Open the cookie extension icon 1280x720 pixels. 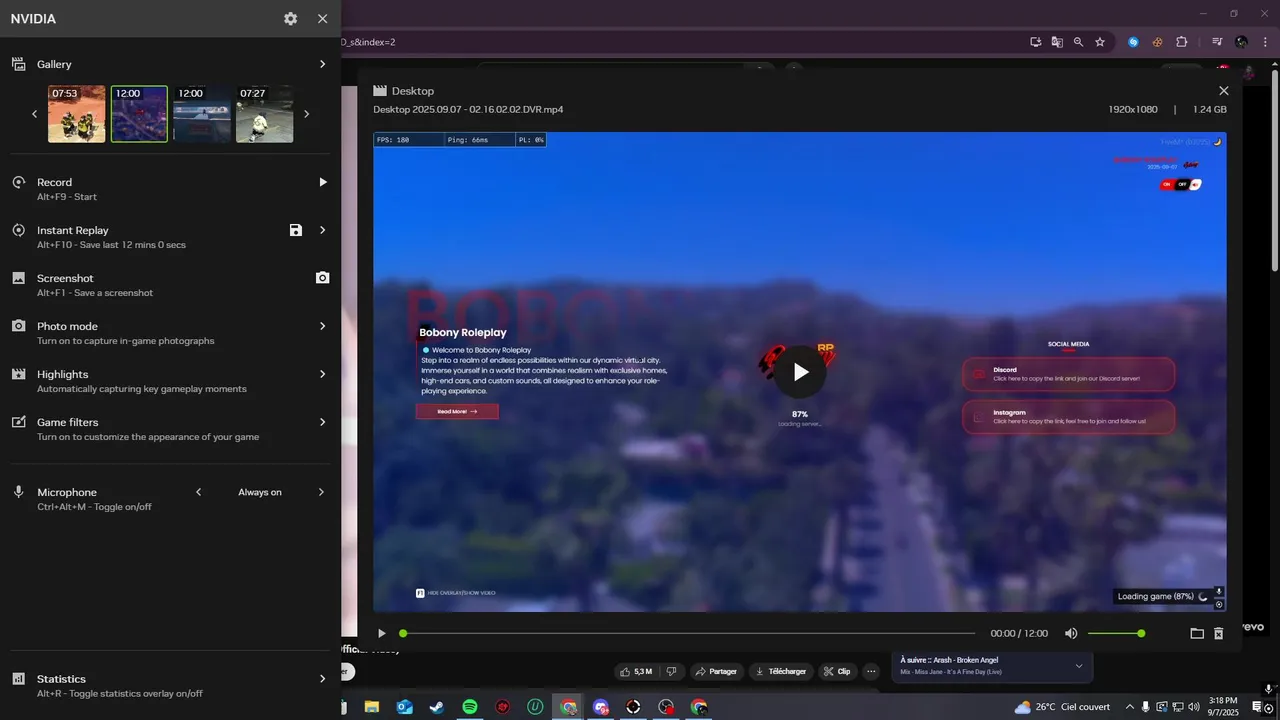tap(1157, 42)
